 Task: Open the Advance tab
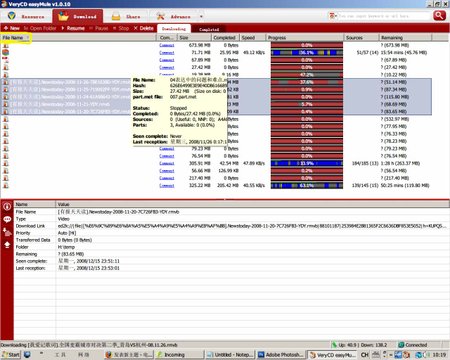[174, 16]
